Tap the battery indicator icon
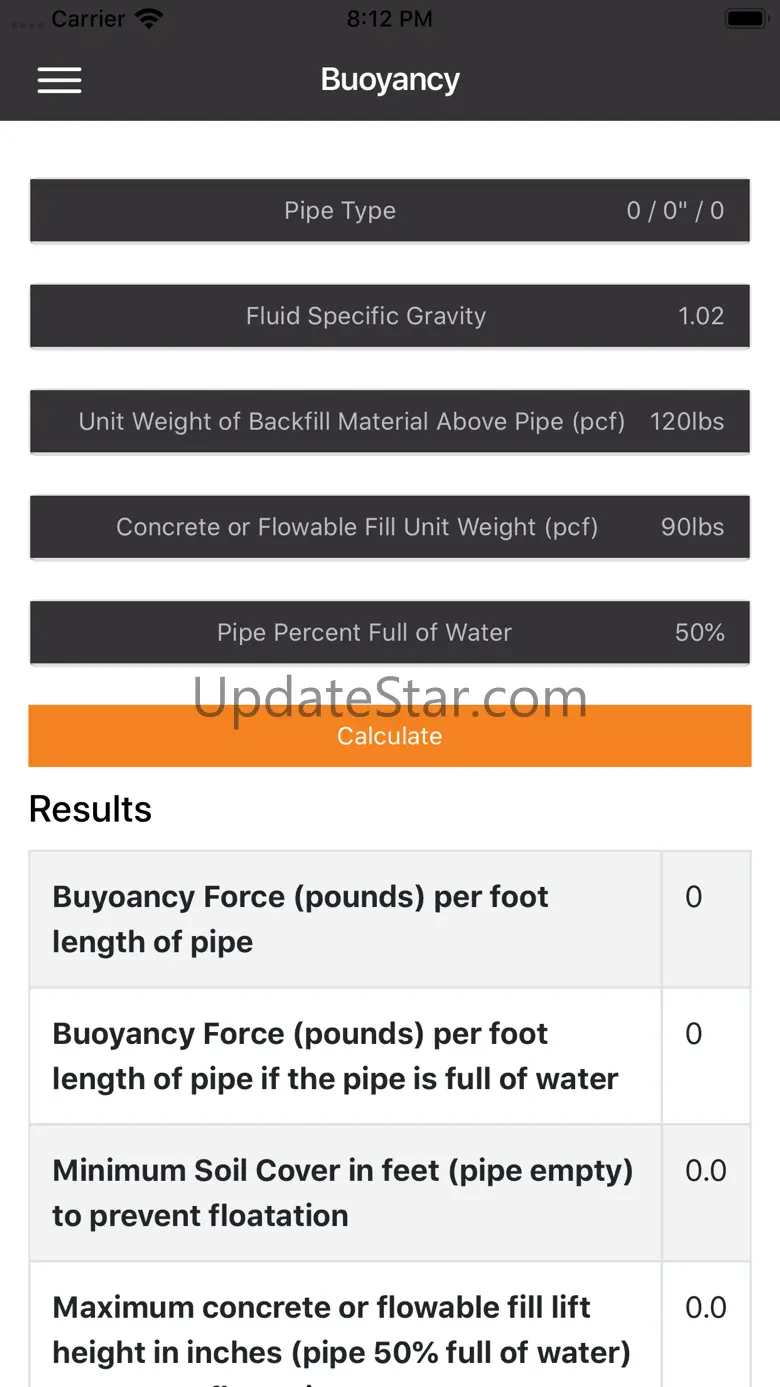The height and width of the screenshot is (1387, 780). click(745, 19)
